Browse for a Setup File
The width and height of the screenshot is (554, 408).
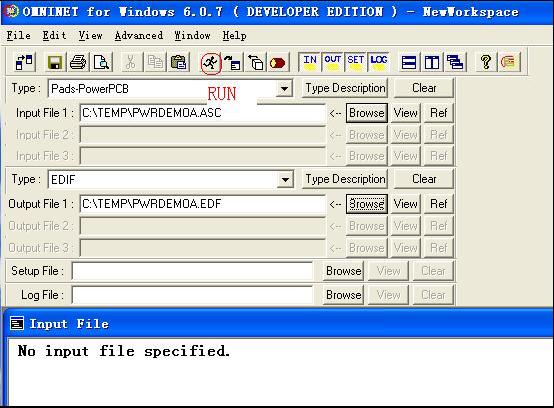[x=343, y=271]
